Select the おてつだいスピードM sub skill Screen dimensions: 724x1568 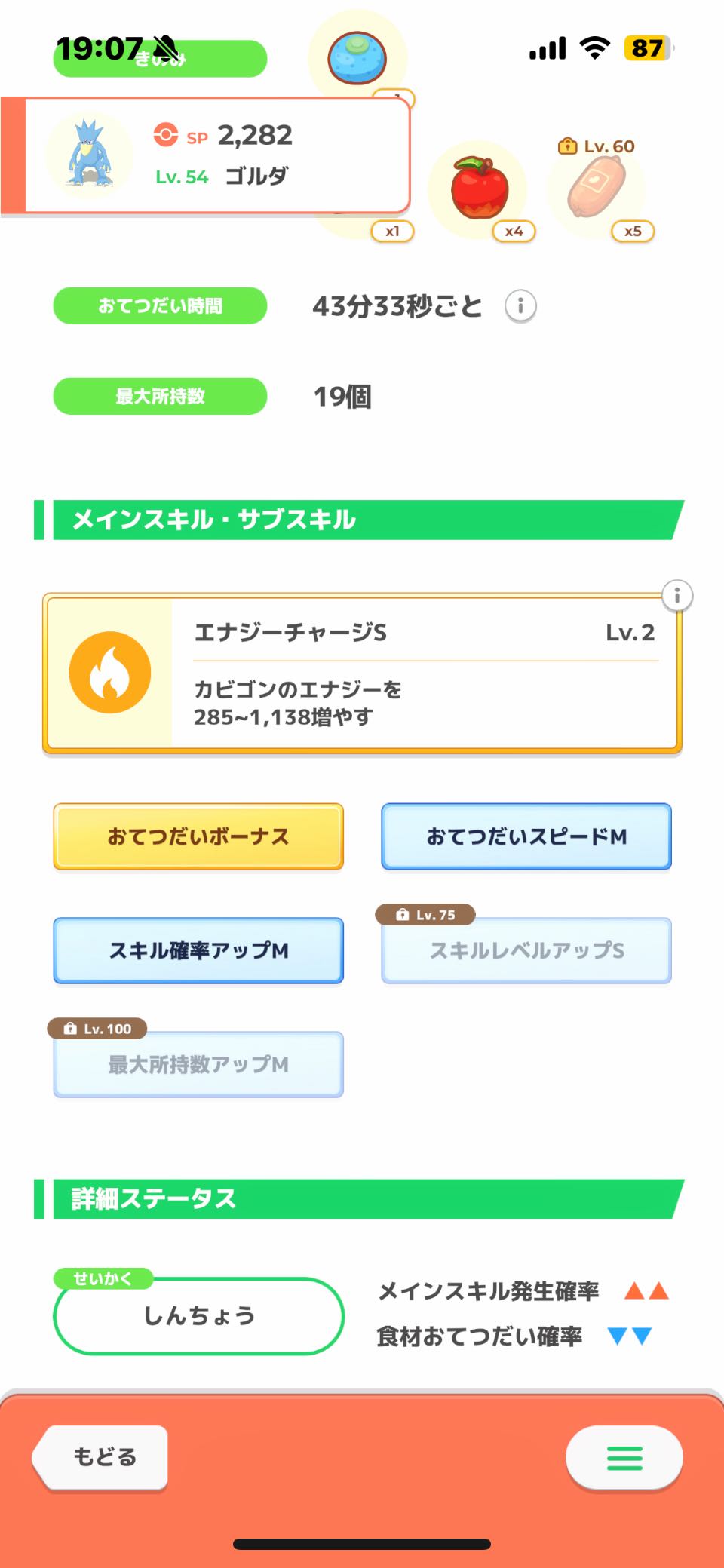click(526, 836)
